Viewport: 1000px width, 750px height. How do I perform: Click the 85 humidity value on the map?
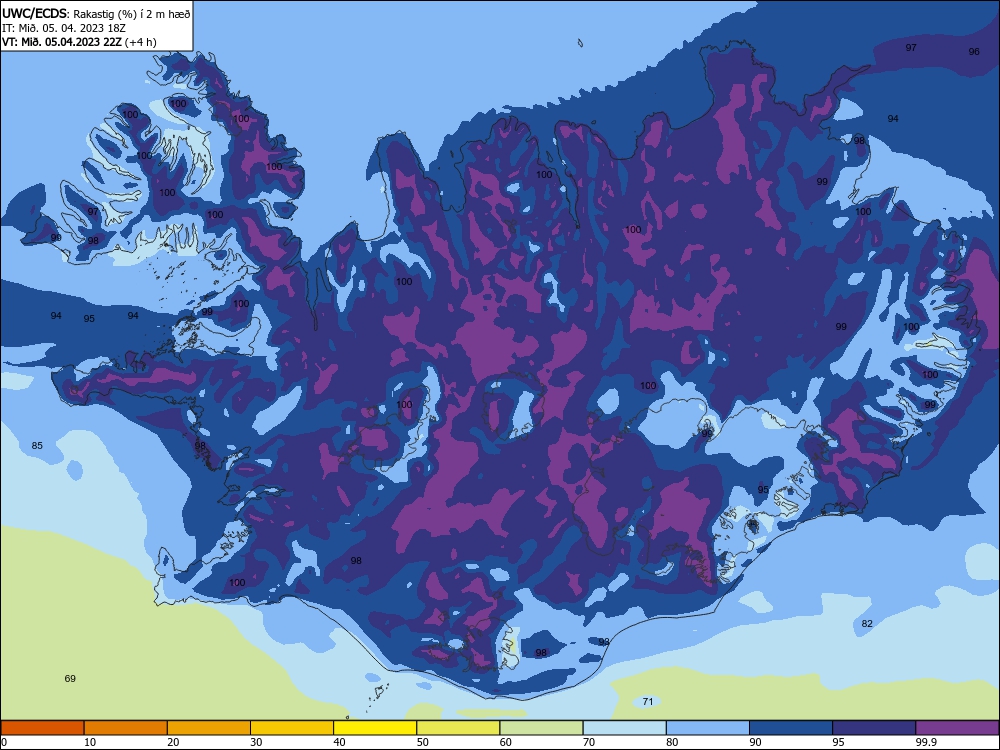click(x=37, y=446)
